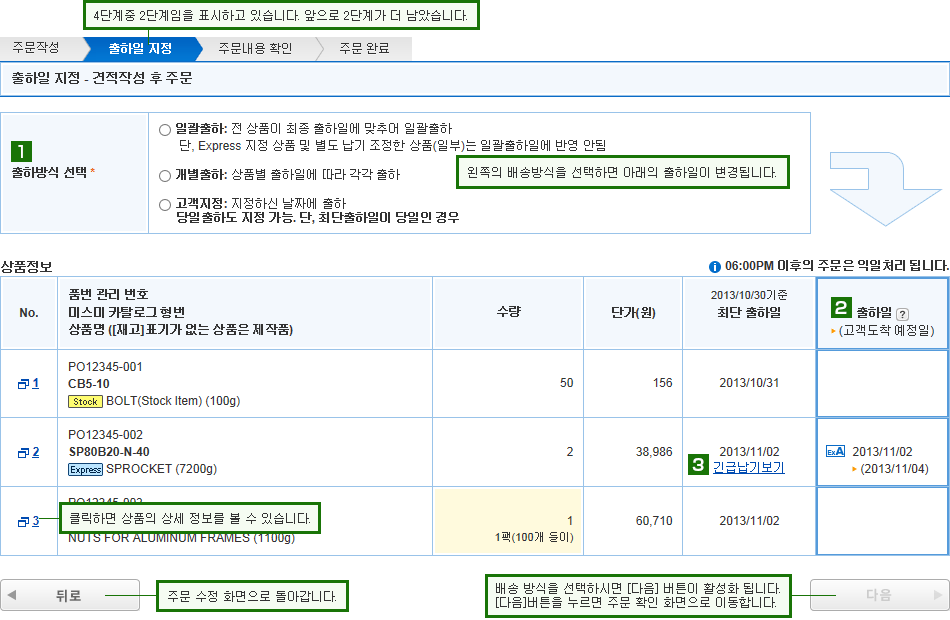Select the 일괄출하 radio option
950x620 pixels.
pos(165,130)
